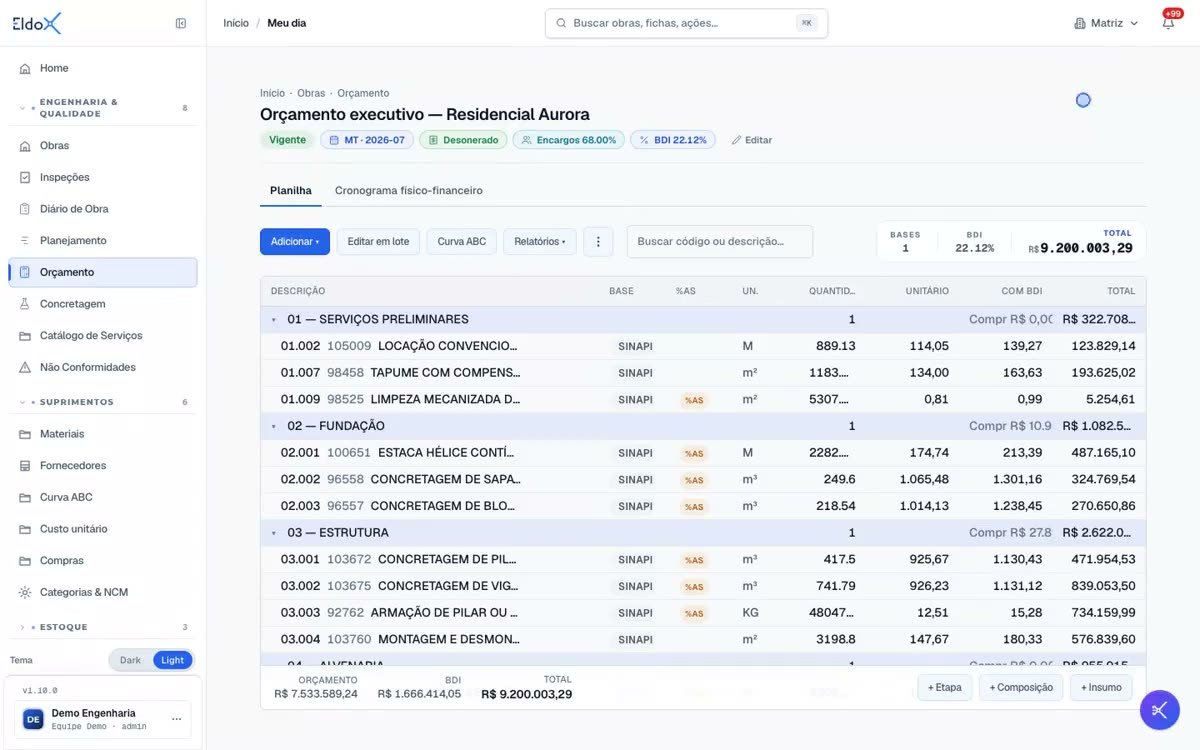Click the + Composição button

click(x=1021, y=687)
